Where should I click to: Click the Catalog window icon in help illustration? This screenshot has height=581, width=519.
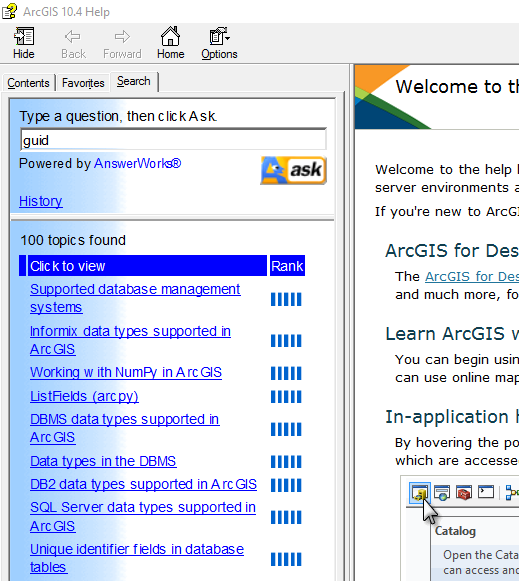click(420, 493)
